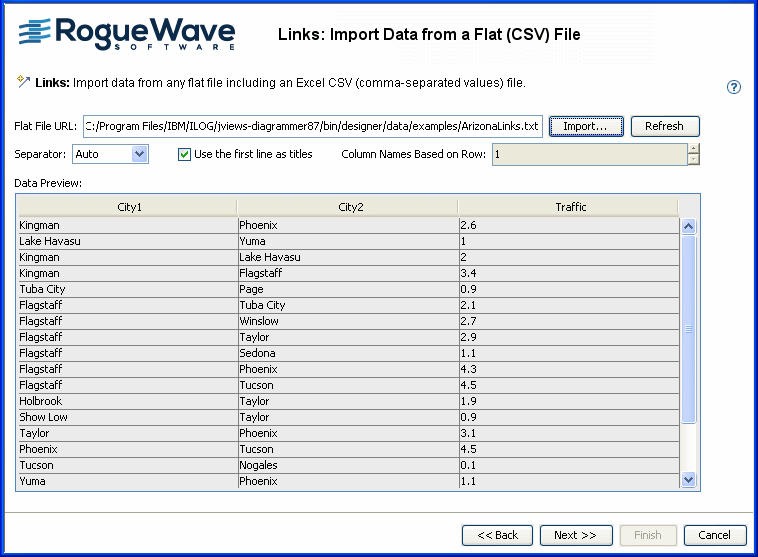
Task: Click the Links wand icon
Action: pyautogui.click(x=23, y=82)
